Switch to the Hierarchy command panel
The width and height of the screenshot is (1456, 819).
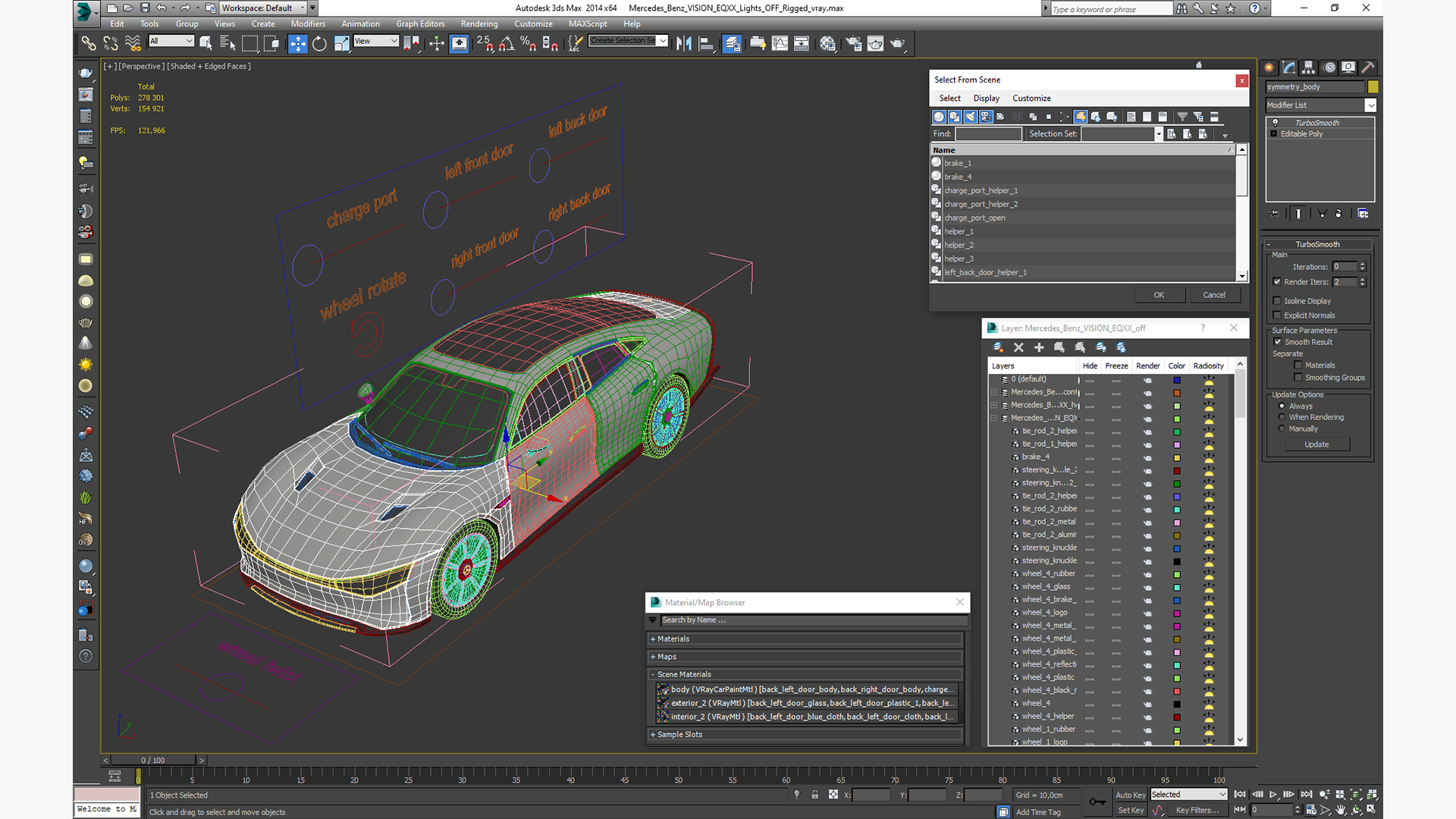tap(1308, 67)
